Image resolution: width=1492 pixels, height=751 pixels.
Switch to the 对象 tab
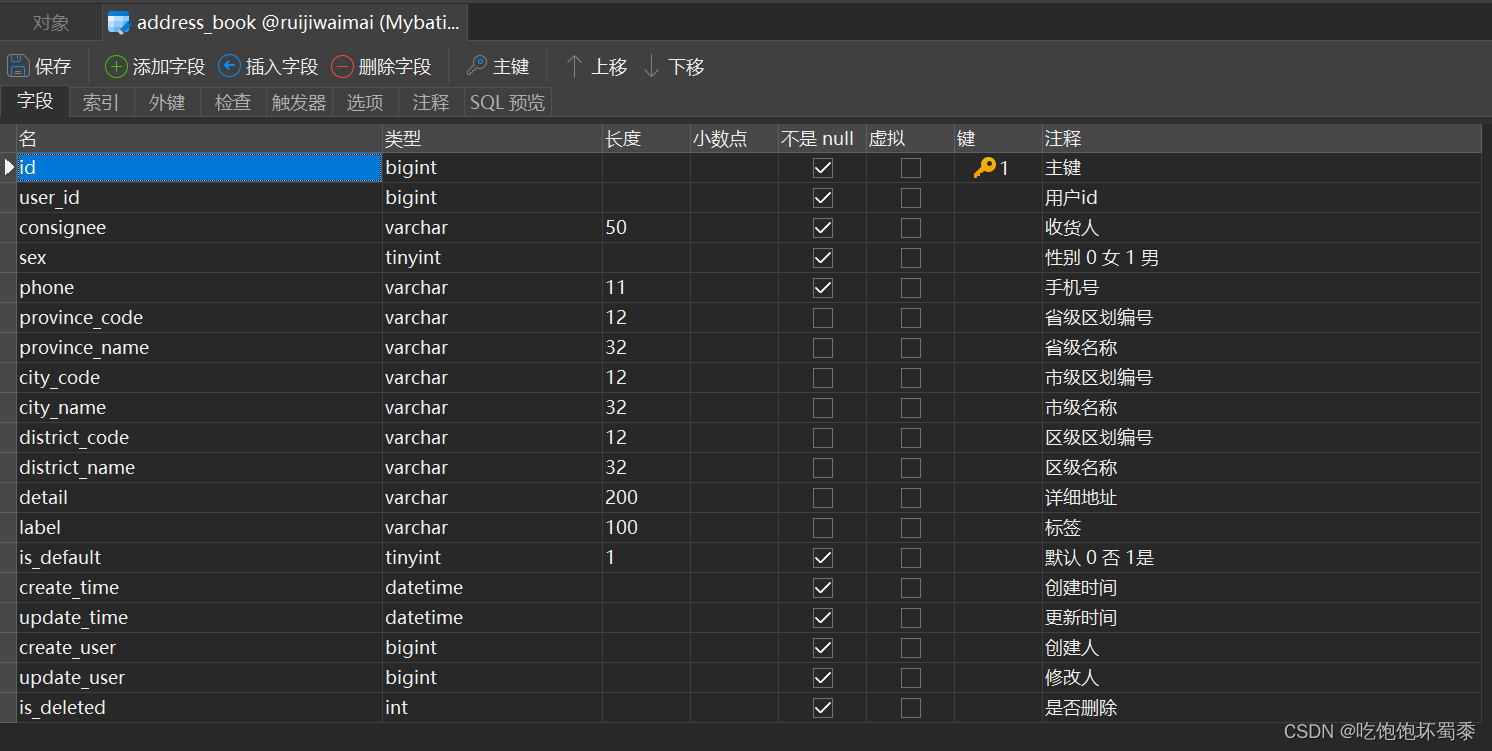pos(51,22)
